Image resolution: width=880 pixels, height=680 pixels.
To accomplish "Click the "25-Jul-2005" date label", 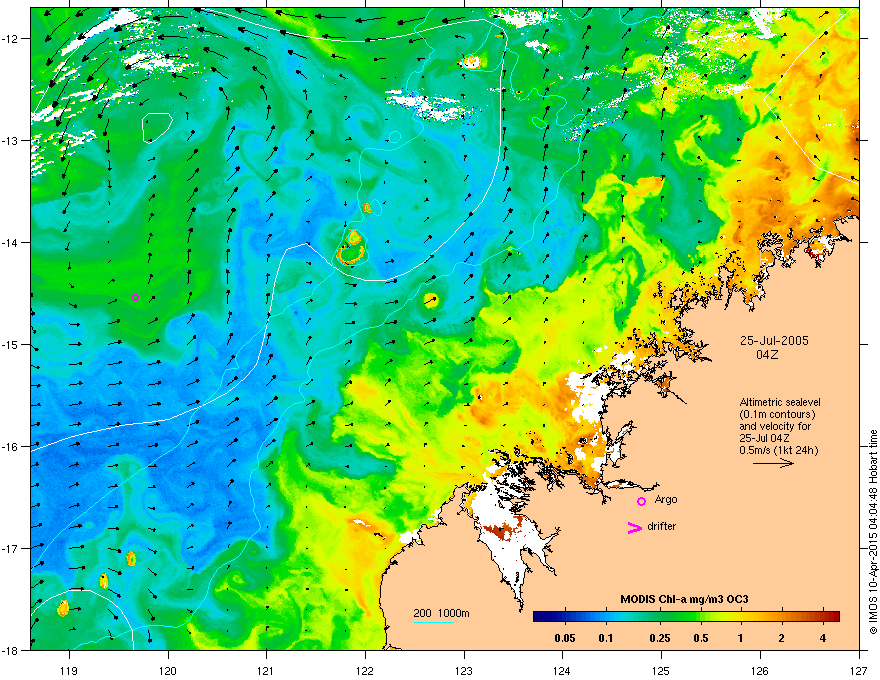I will pos(774,341).
